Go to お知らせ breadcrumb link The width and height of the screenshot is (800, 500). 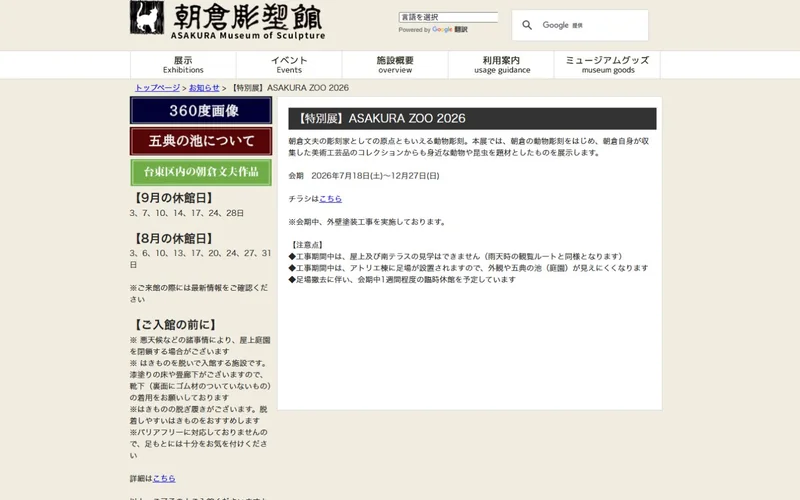204,88
